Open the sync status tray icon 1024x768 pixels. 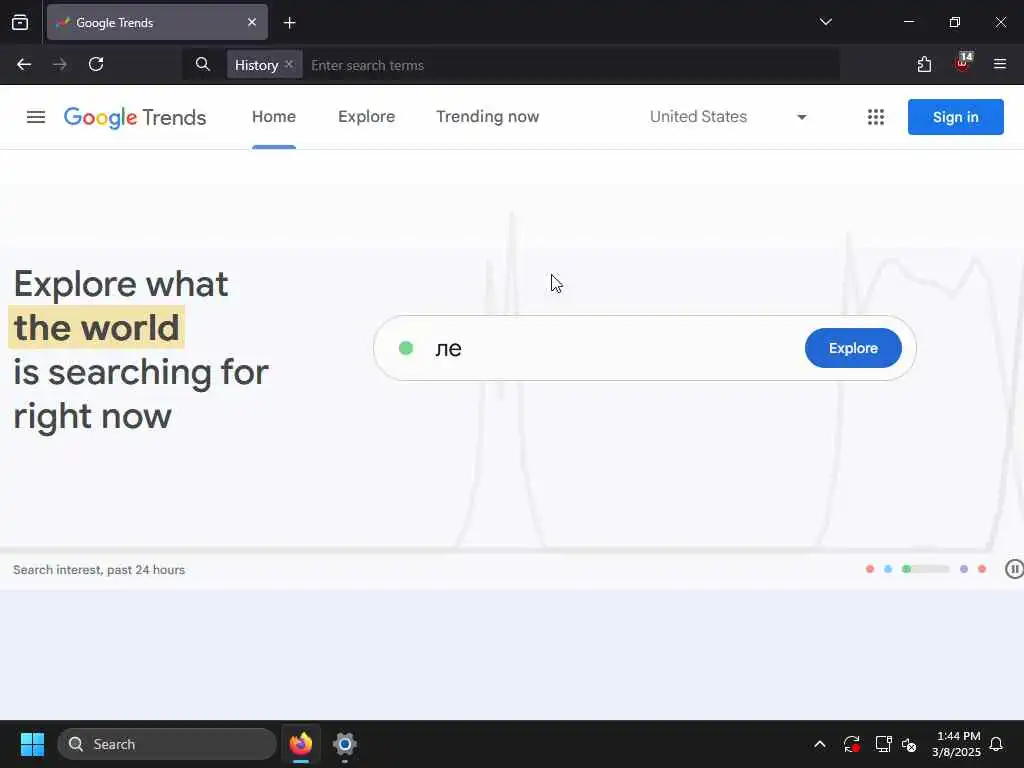tap(852, 744)
